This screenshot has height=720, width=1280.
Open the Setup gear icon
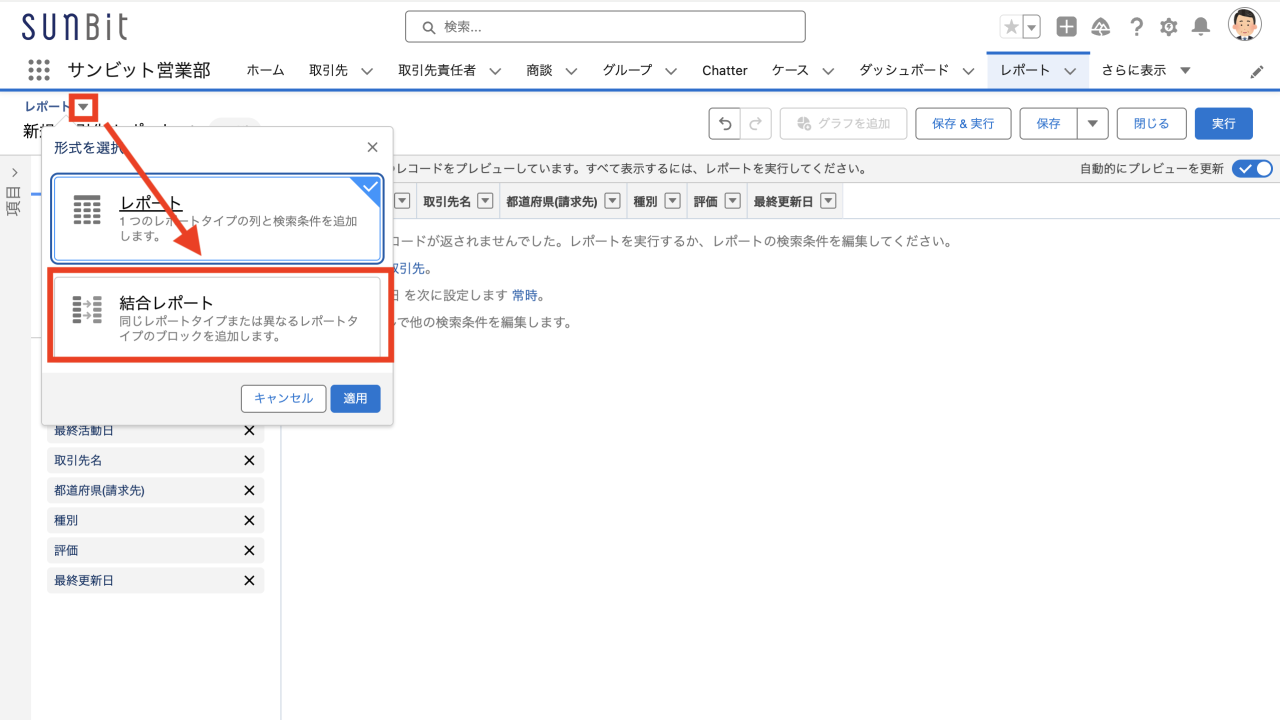click(x=1168, y=27)
